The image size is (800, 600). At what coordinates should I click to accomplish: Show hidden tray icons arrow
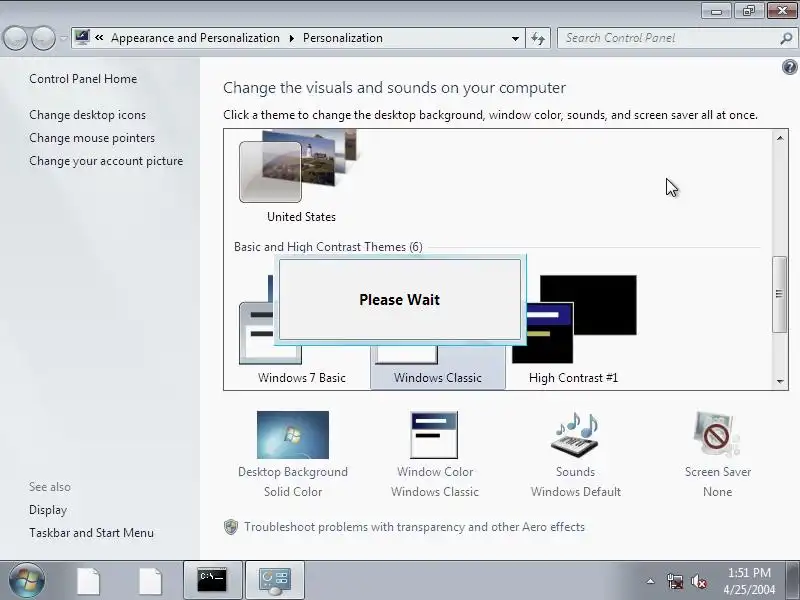(651, 581)
